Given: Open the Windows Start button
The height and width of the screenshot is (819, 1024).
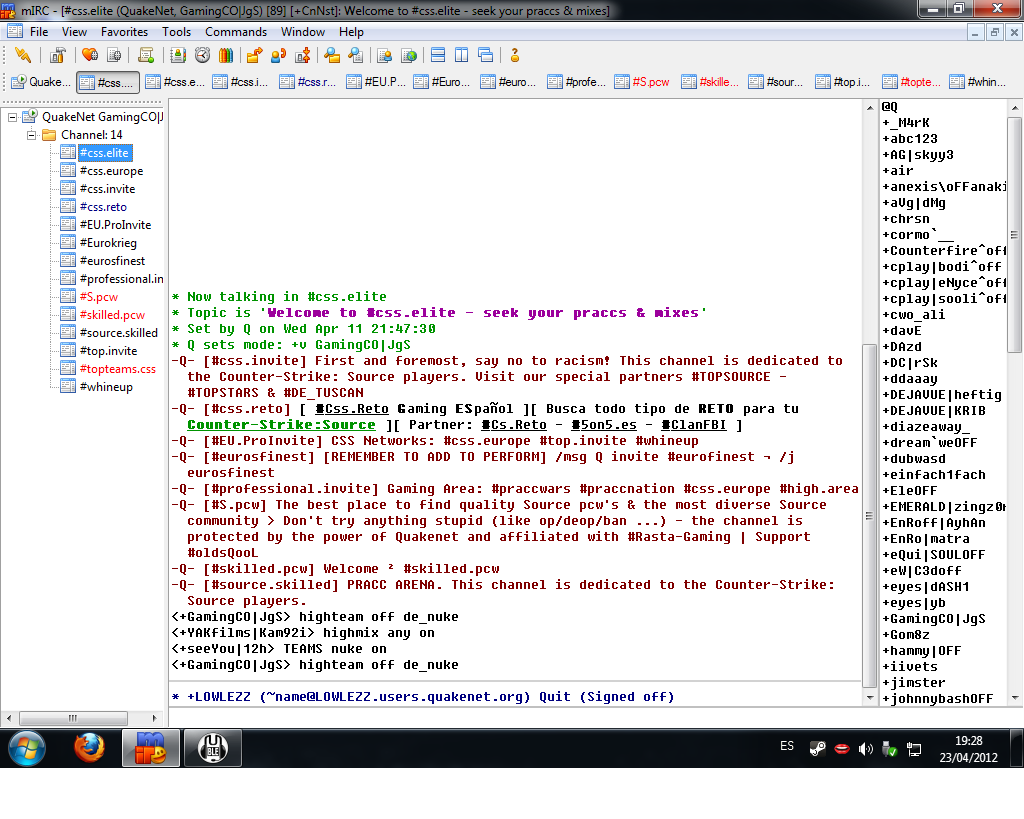Looking at the screenshot, I should 27,748.
